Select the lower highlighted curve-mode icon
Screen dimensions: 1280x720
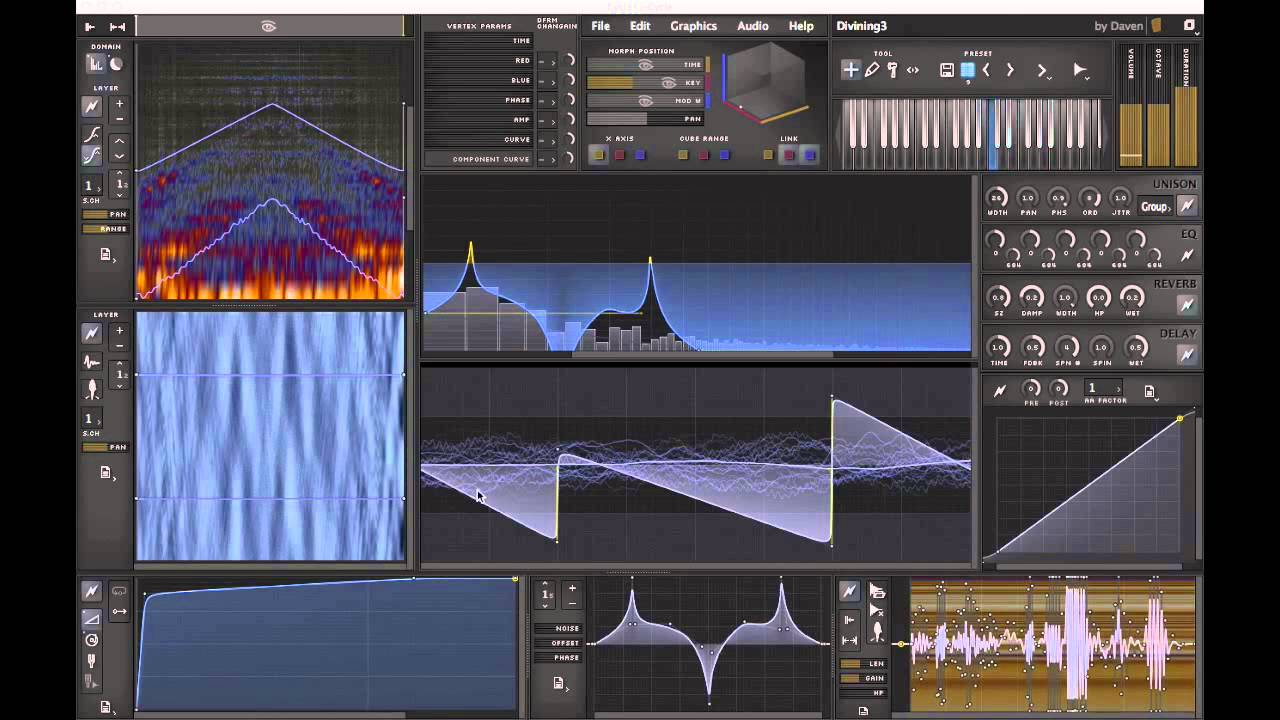[91, 155]
